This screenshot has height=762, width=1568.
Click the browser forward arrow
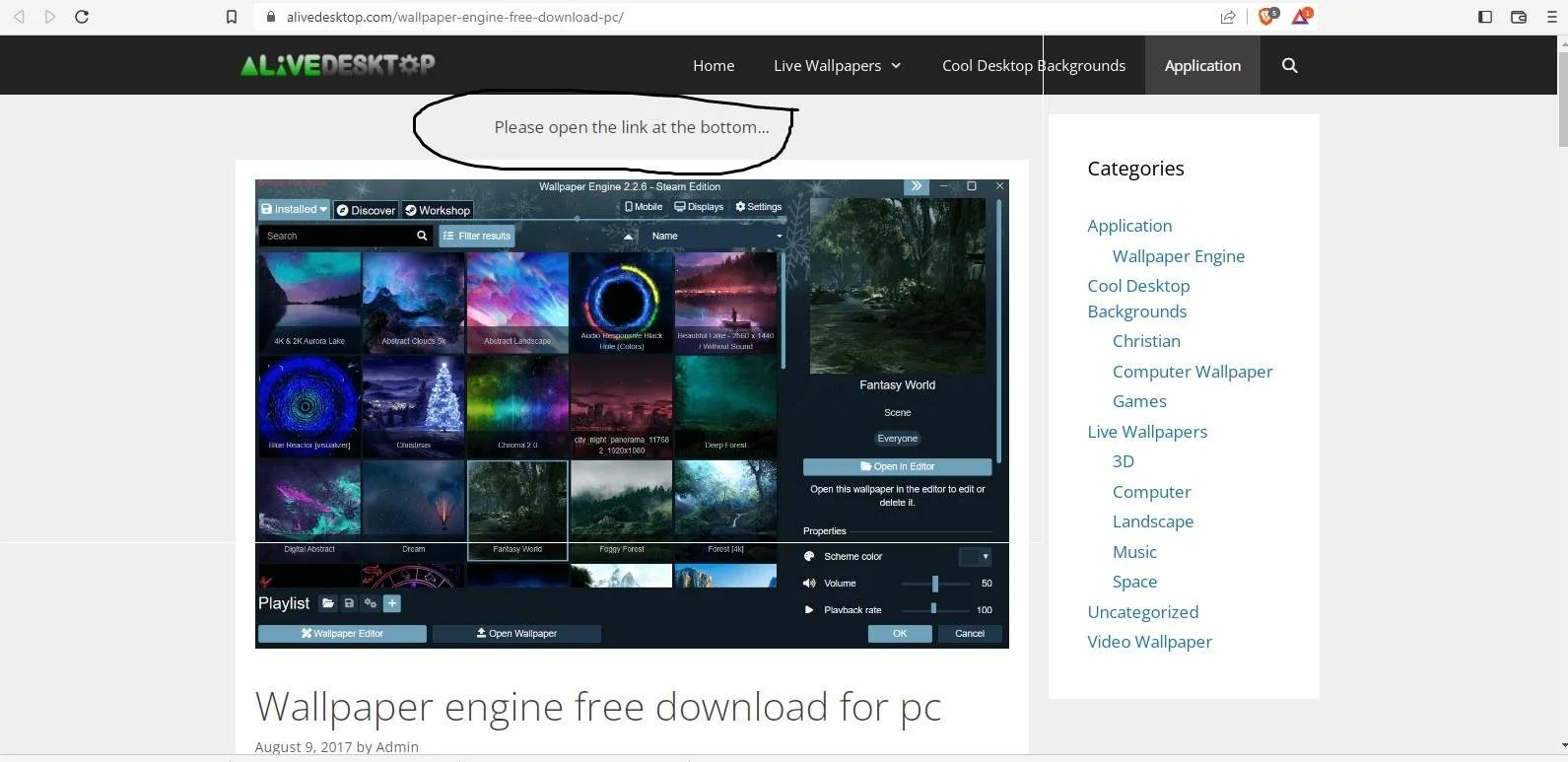50,17
